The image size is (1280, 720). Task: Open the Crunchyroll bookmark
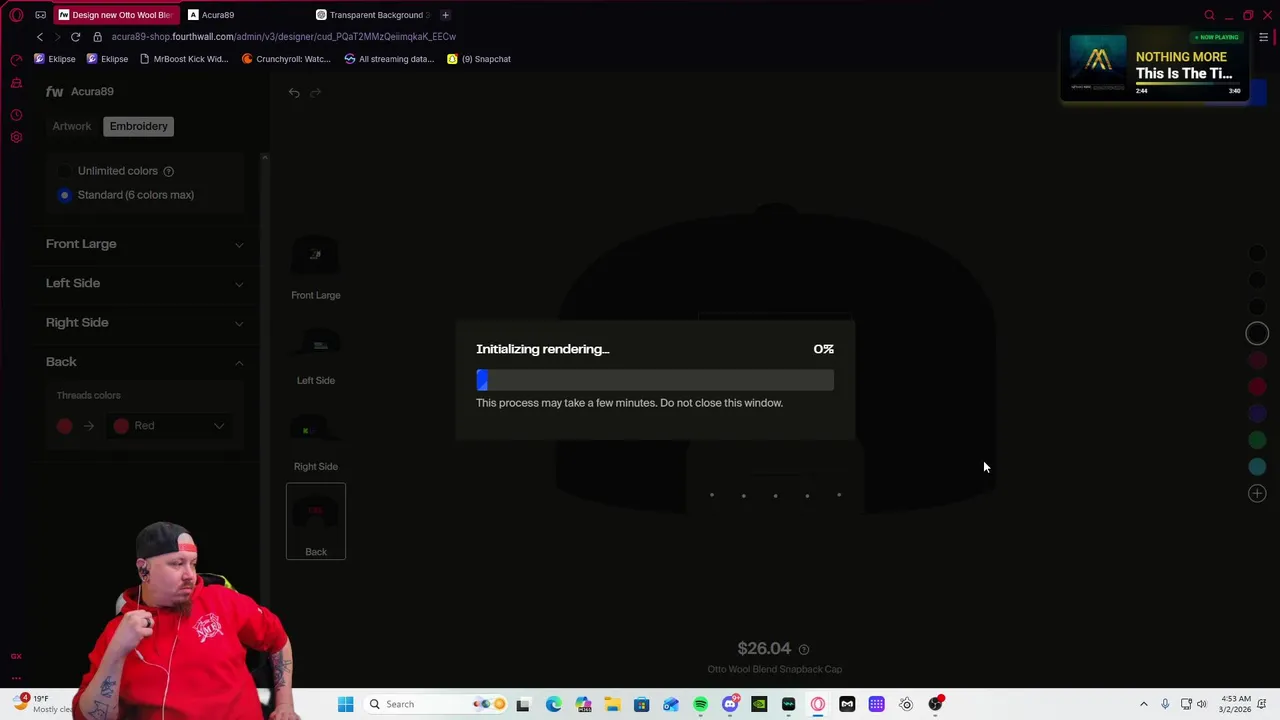tap(286, 59)
